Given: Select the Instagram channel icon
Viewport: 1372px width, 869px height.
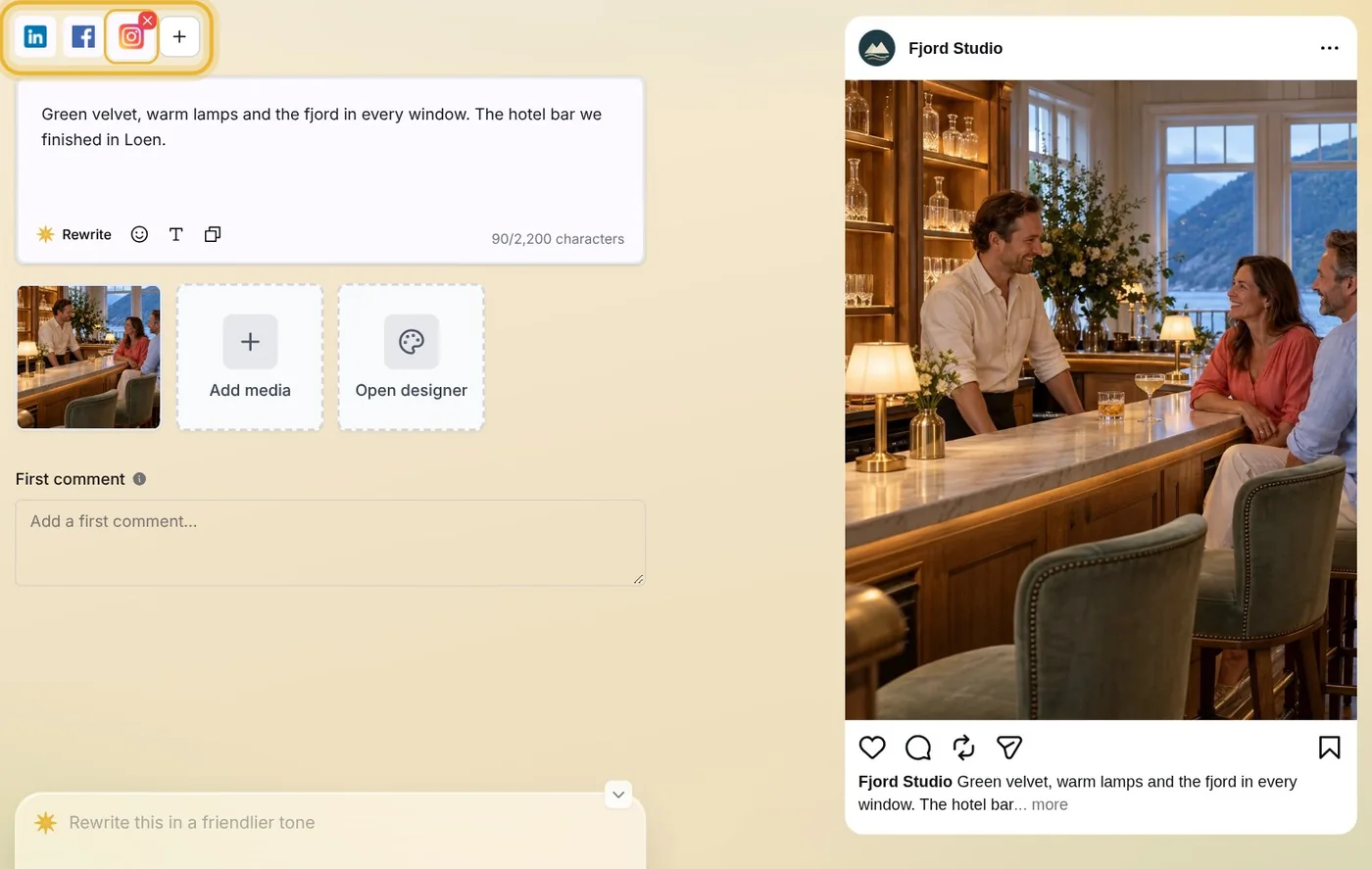Looking at the screenshot, I should click(131, 37).
